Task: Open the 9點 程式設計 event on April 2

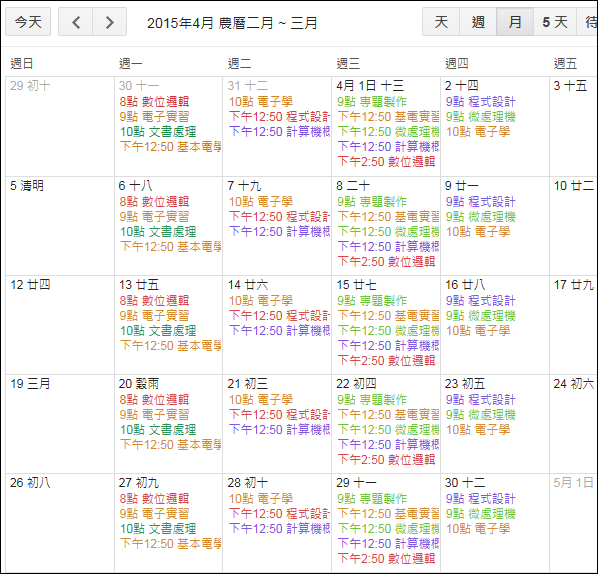Action: [481, 102]
